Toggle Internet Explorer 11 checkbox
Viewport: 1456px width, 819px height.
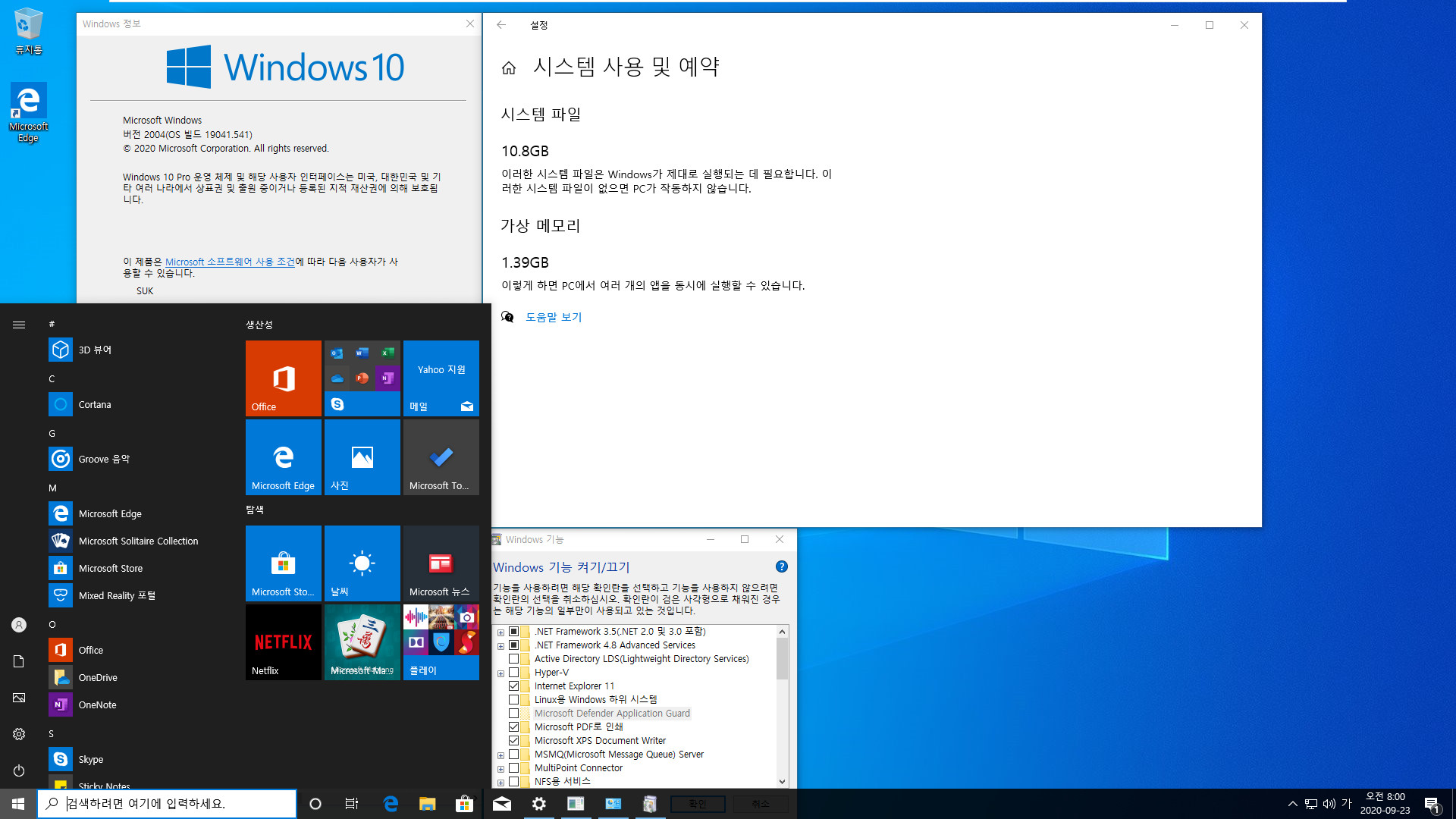tap(513, 685)
